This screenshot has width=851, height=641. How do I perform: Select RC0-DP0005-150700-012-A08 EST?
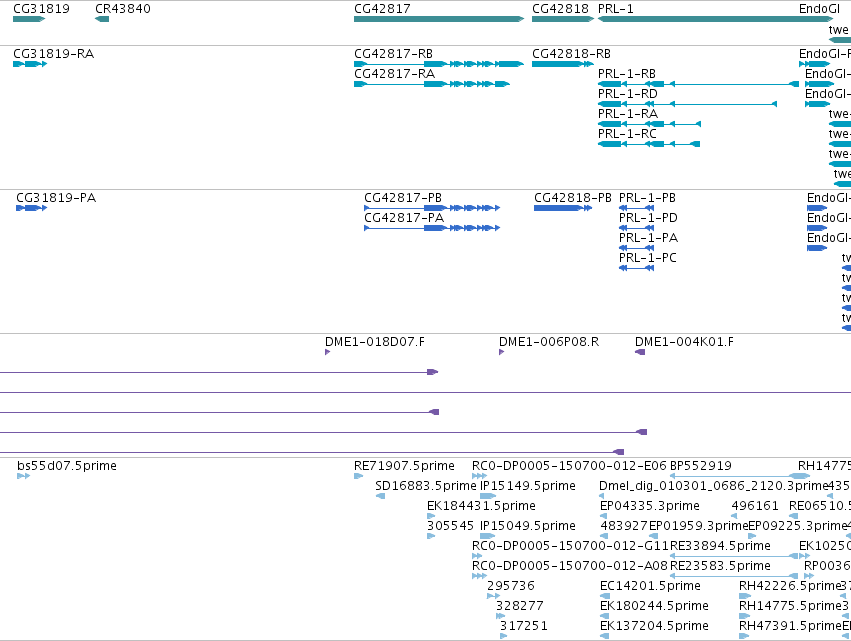[x=479, y=576]
